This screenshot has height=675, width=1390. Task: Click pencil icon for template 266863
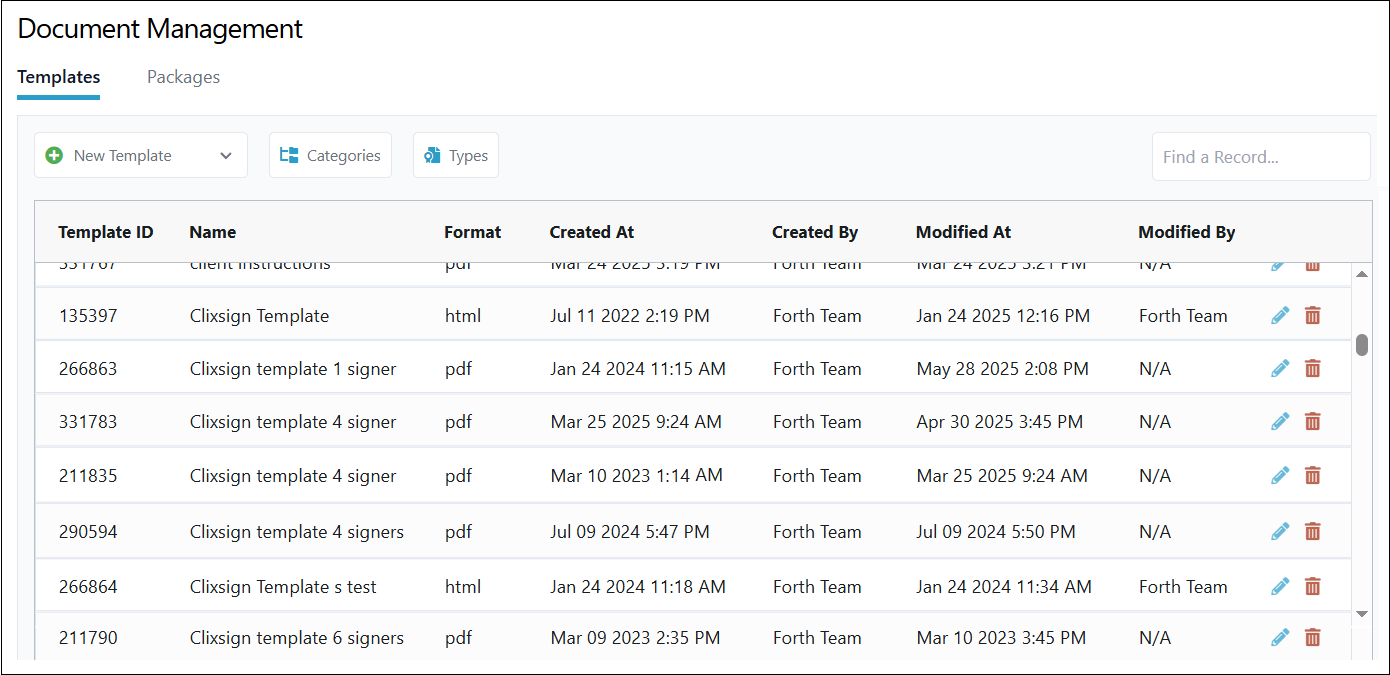[1280, 369]
